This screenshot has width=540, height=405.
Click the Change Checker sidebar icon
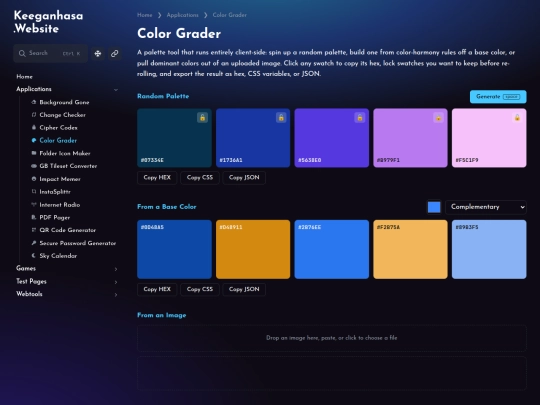[x=34, y=115]
